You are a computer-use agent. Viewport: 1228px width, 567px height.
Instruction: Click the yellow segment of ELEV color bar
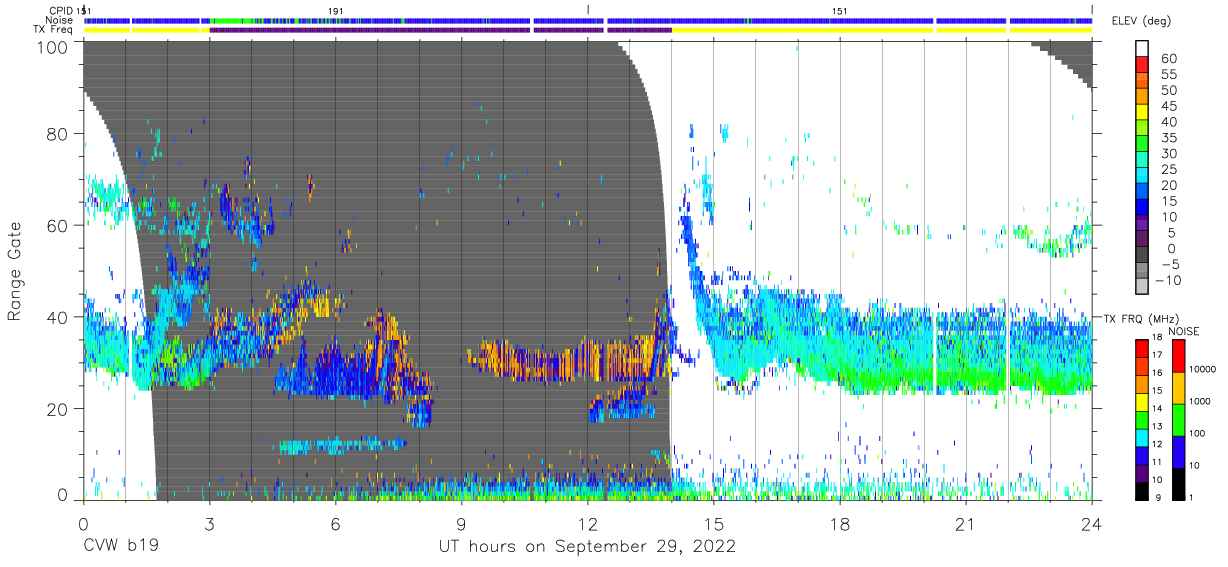[1142, 114]
